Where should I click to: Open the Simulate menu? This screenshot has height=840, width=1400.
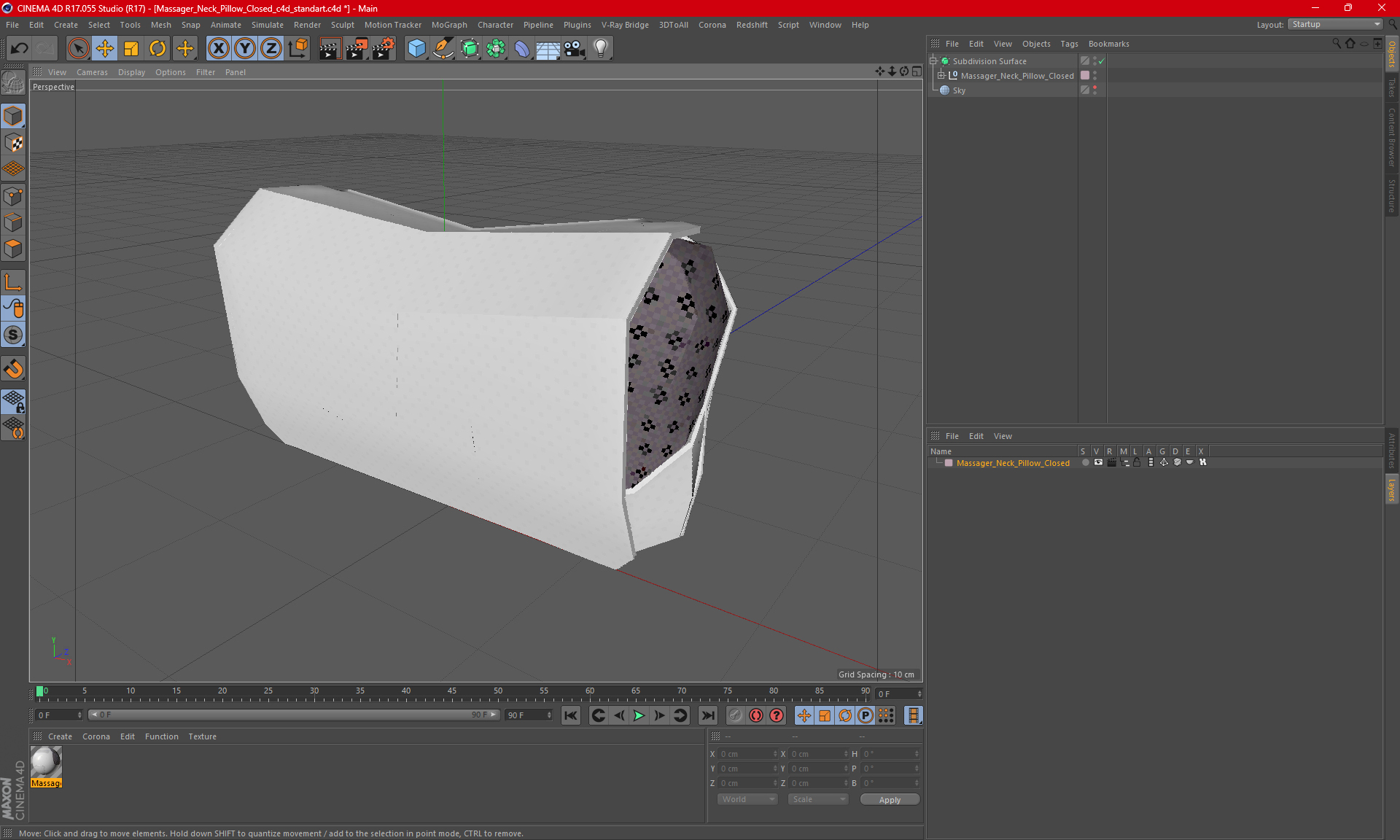pyautogui.click(x=268, y=25)
